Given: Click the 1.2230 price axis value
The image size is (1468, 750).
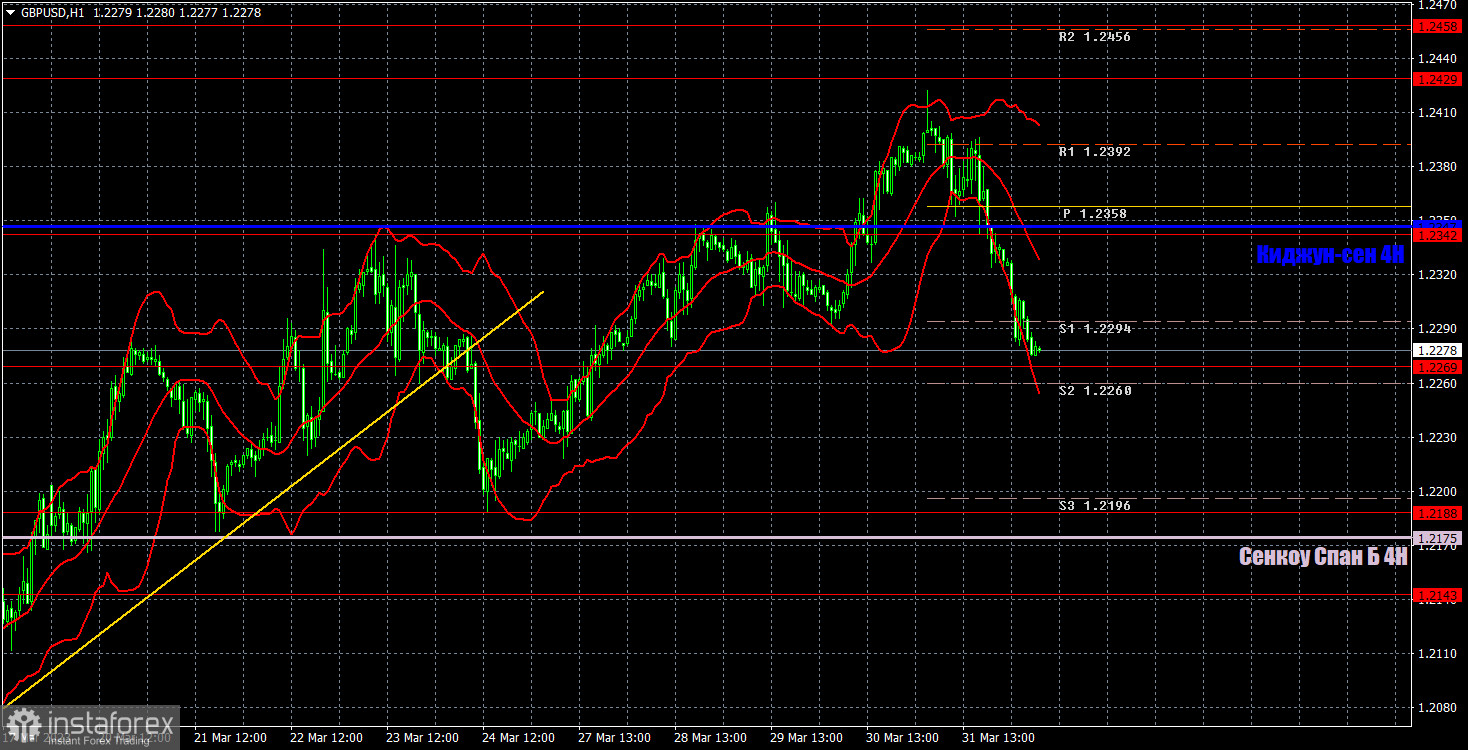Looking at the screenshot, I should point(1437,437).
